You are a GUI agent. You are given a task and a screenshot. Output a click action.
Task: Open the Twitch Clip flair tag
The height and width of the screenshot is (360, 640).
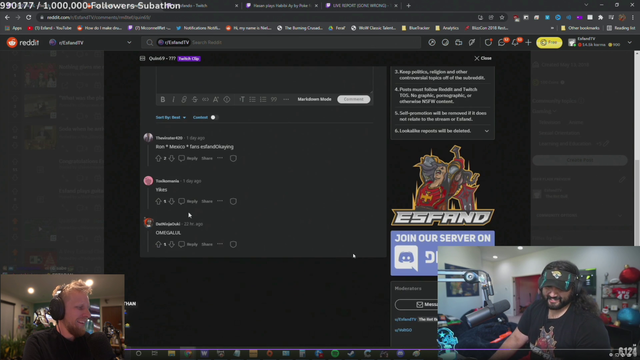click(x=189, y=59)
